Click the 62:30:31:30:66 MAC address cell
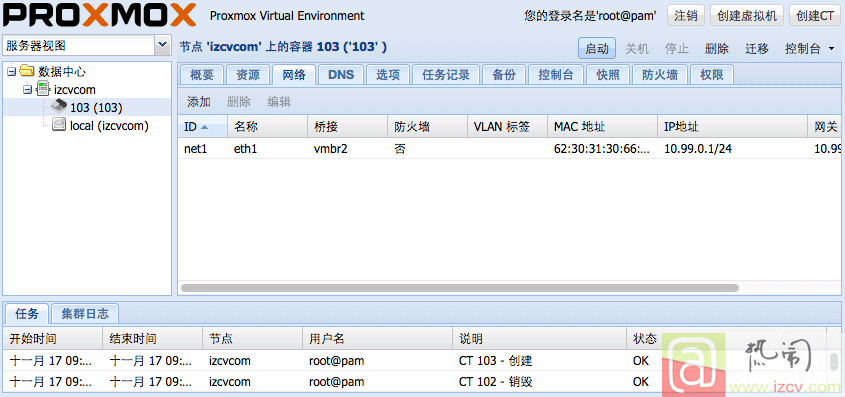 [601, 149]
